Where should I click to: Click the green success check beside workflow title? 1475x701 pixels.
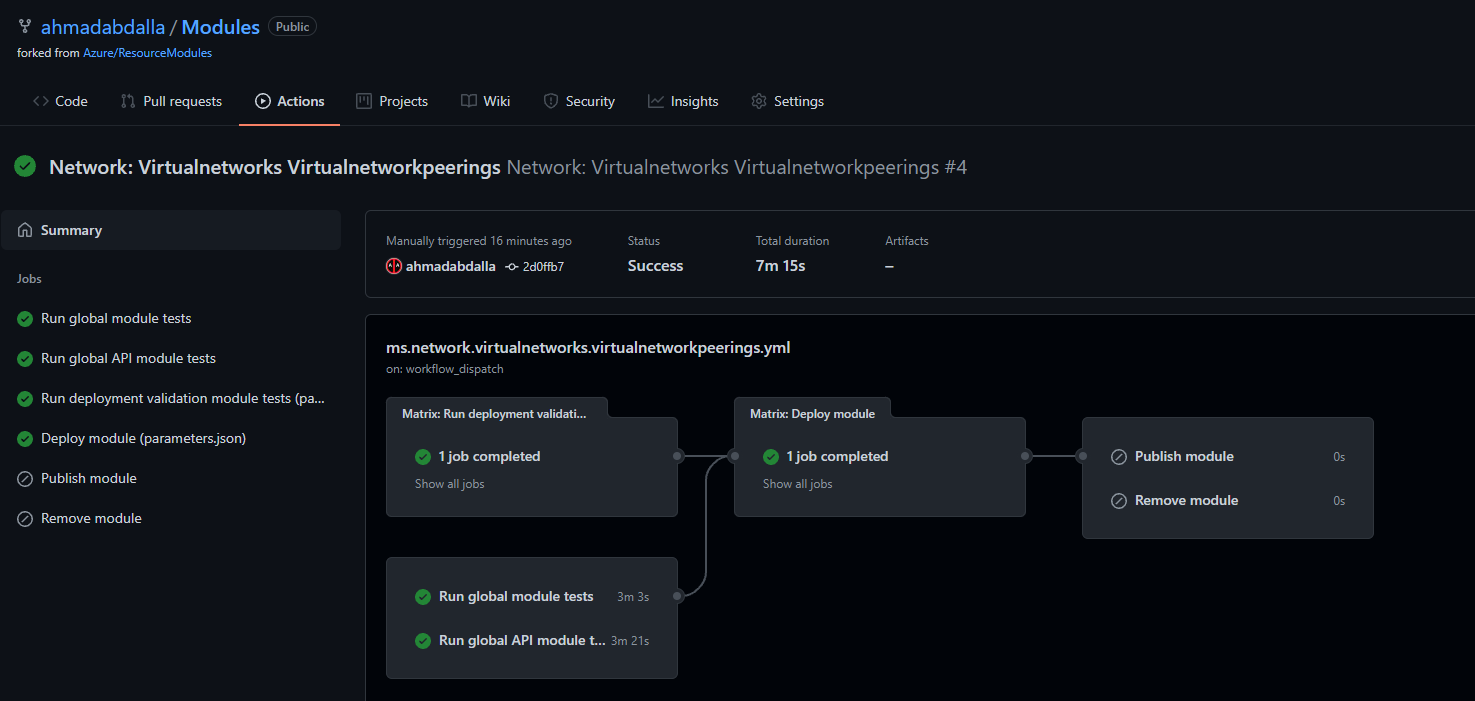point(25,167)
